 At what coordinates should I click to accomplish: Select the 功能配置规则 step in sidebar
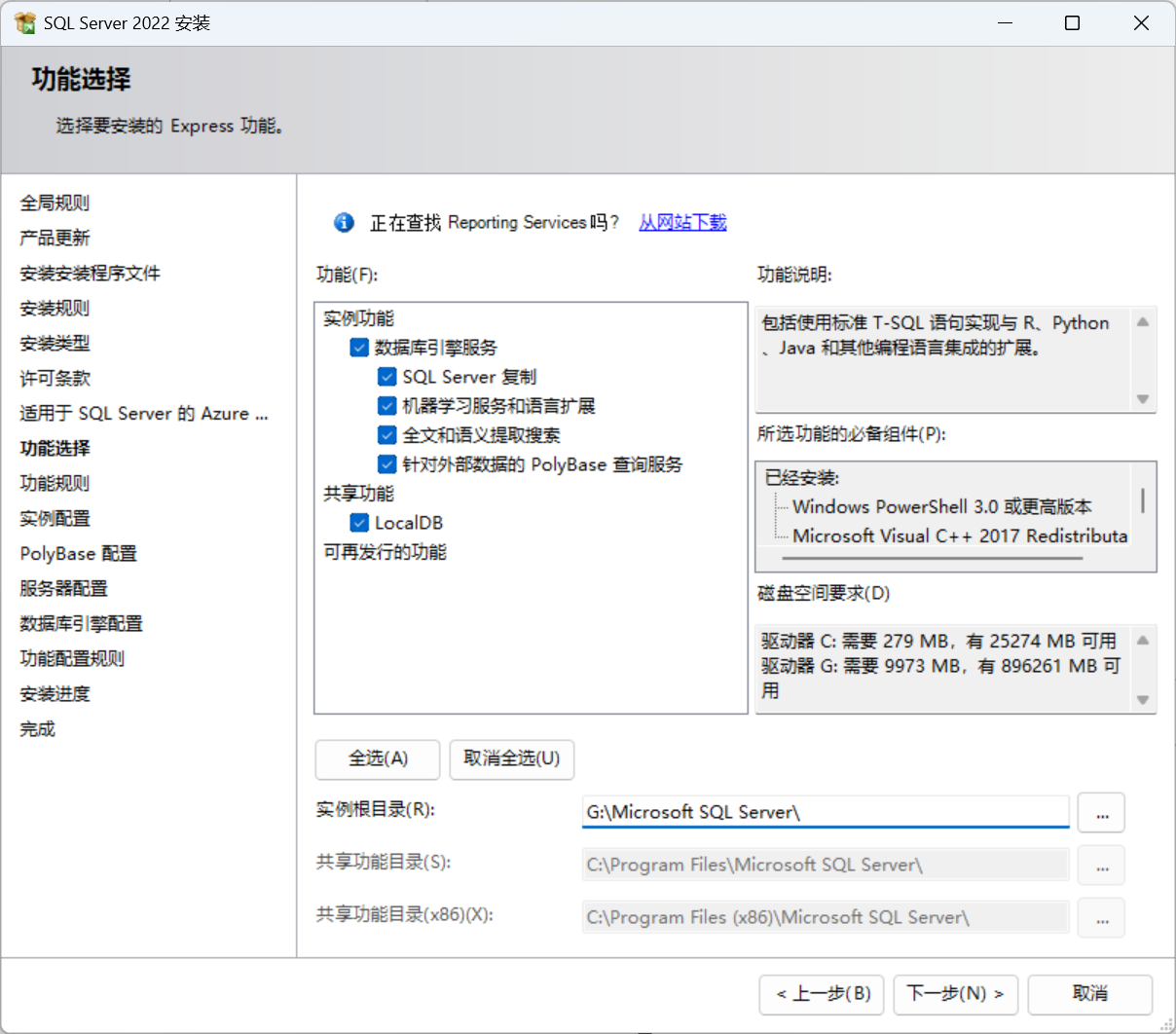[73, 658]
